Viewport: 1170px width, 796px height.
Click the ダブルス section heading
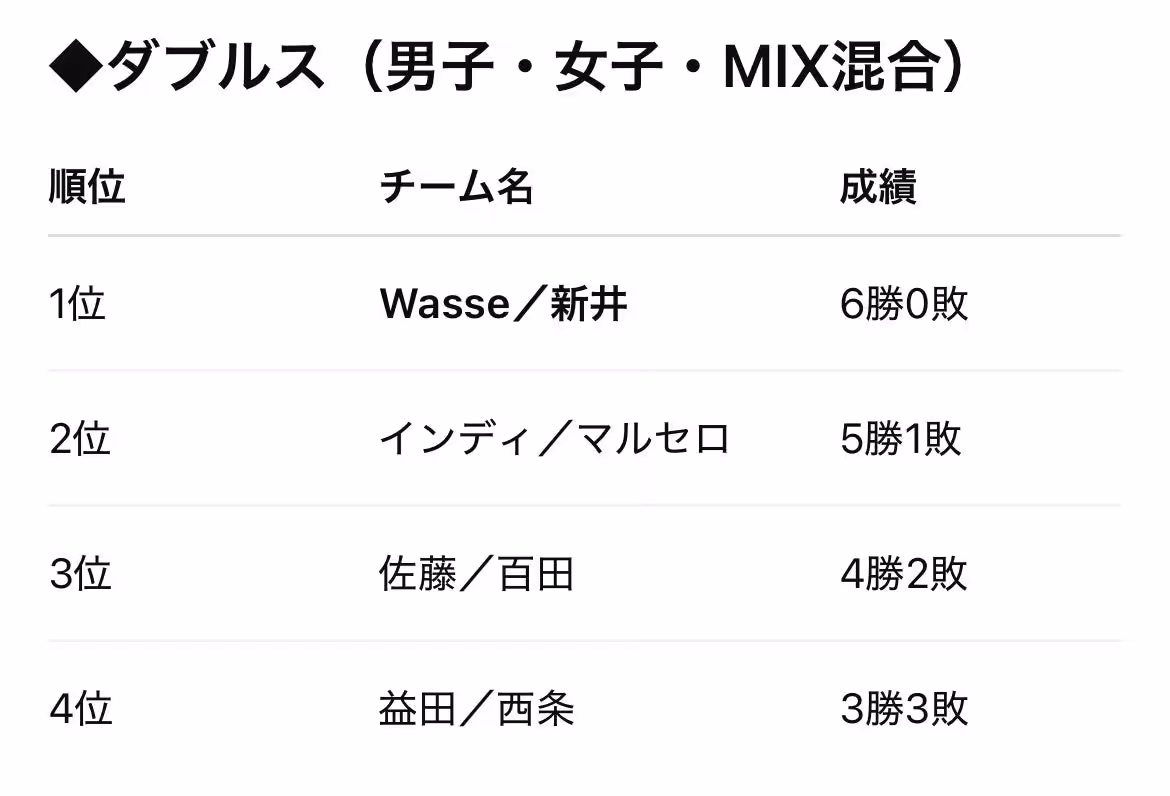click(x=508, y=67)
